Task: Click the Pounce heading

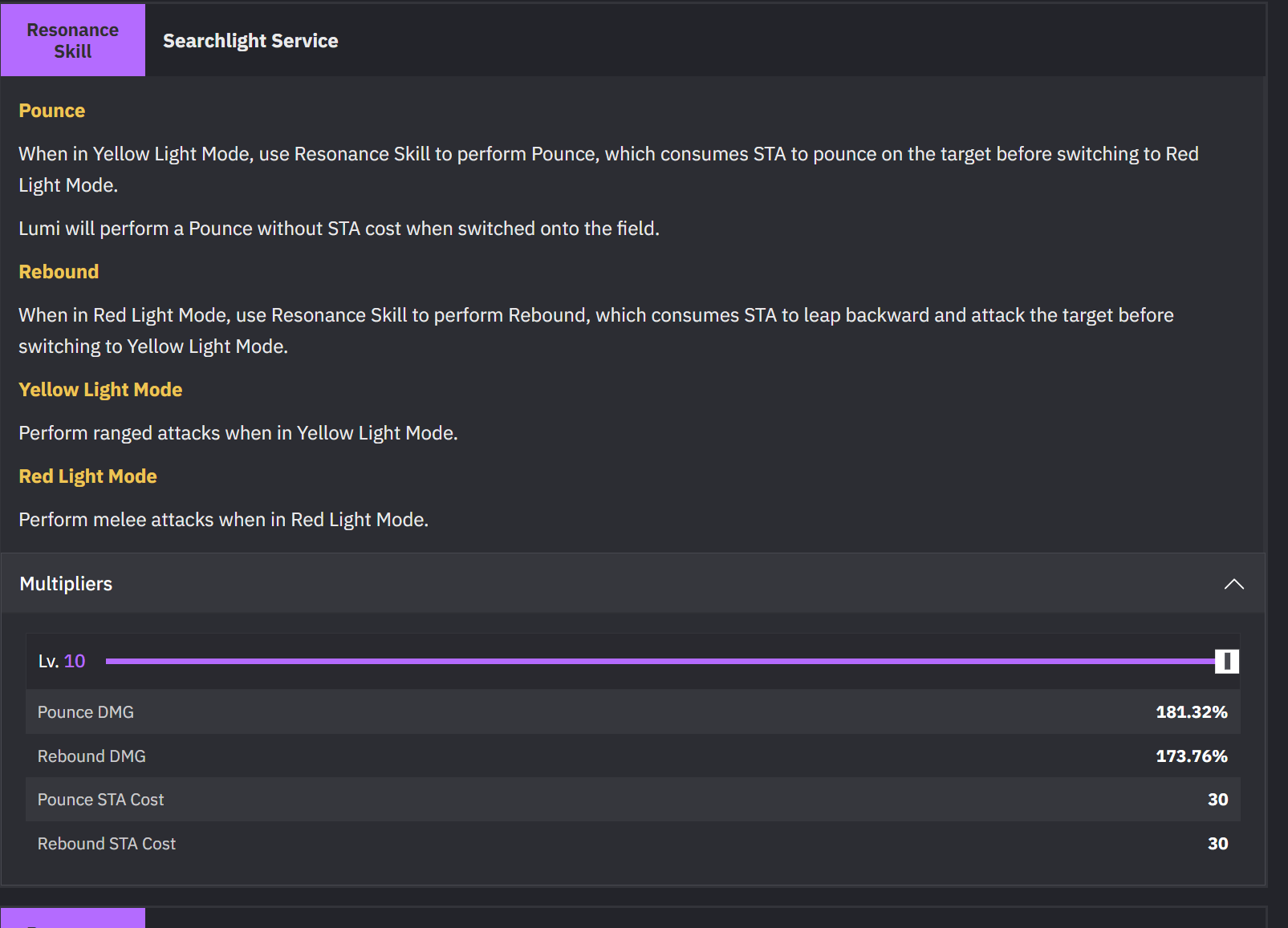Action: click(52, 111)
